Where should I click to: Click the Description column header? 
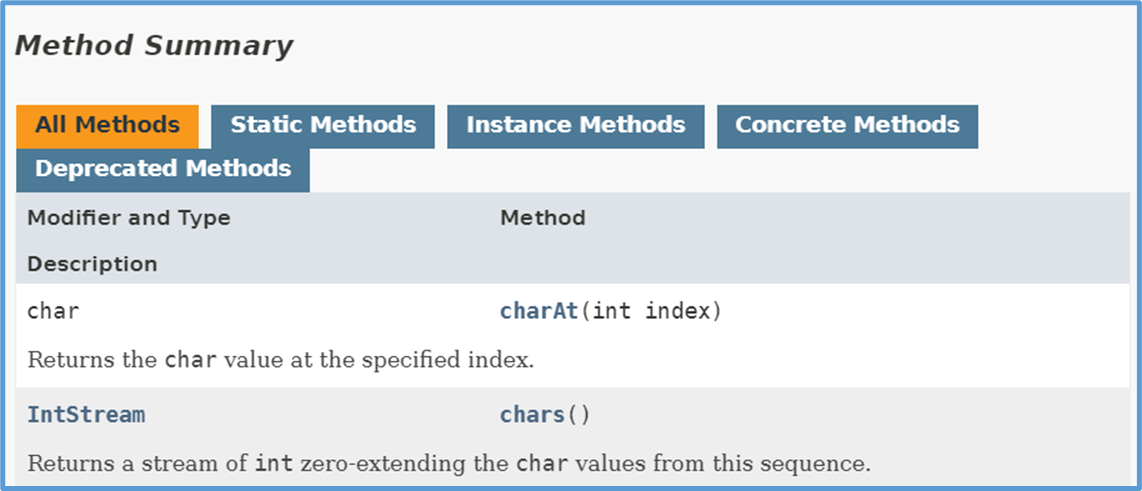92,264
